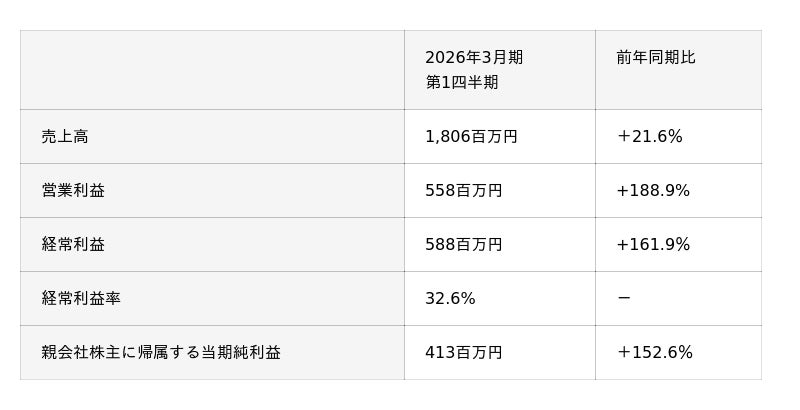
Task: Click the 親会社株主に帰属する当期純利益 label
Action: click(x=161, y=353)
